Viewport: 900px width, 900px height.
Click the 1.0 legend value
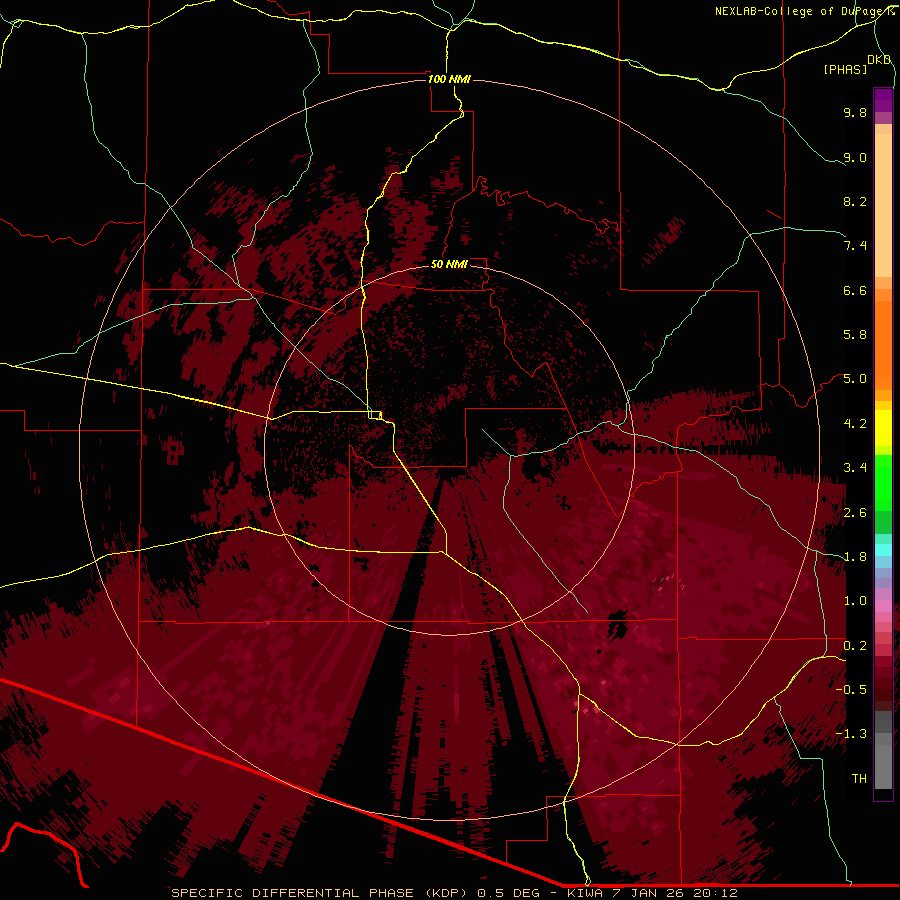point(855,601)
